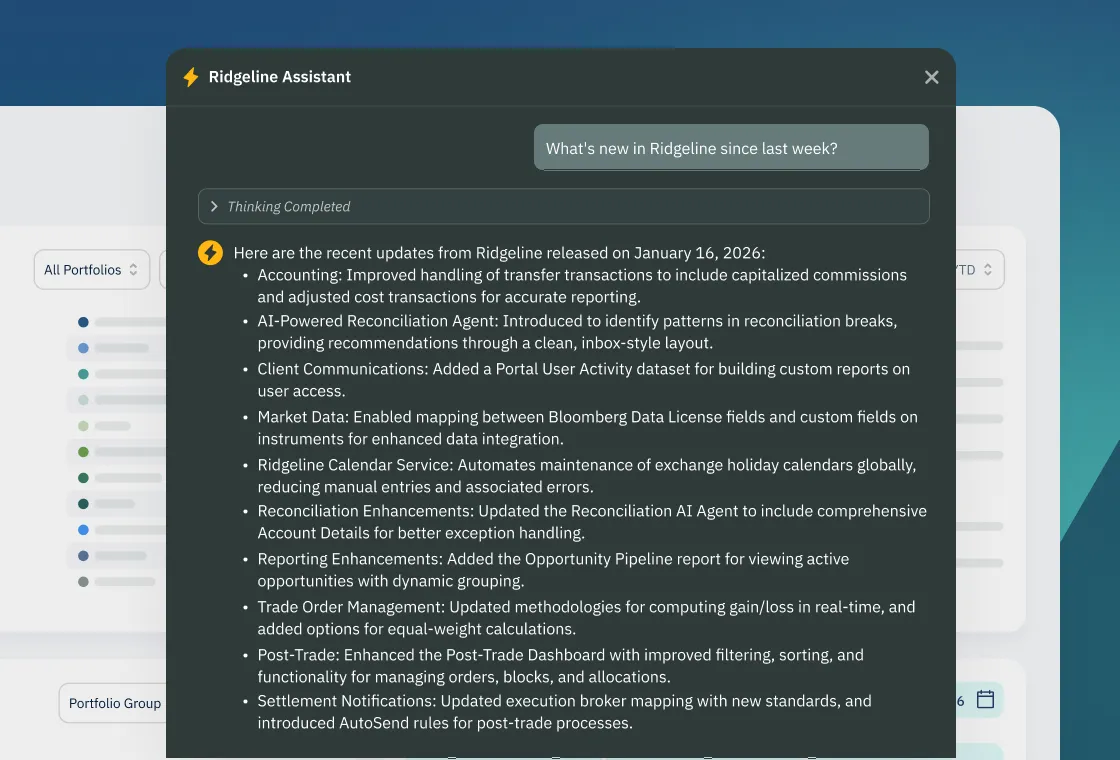Select the Ridgeline Calendar Service bullet
Image resolution: width=1120 pixels, height=760 pixels.
586,476
